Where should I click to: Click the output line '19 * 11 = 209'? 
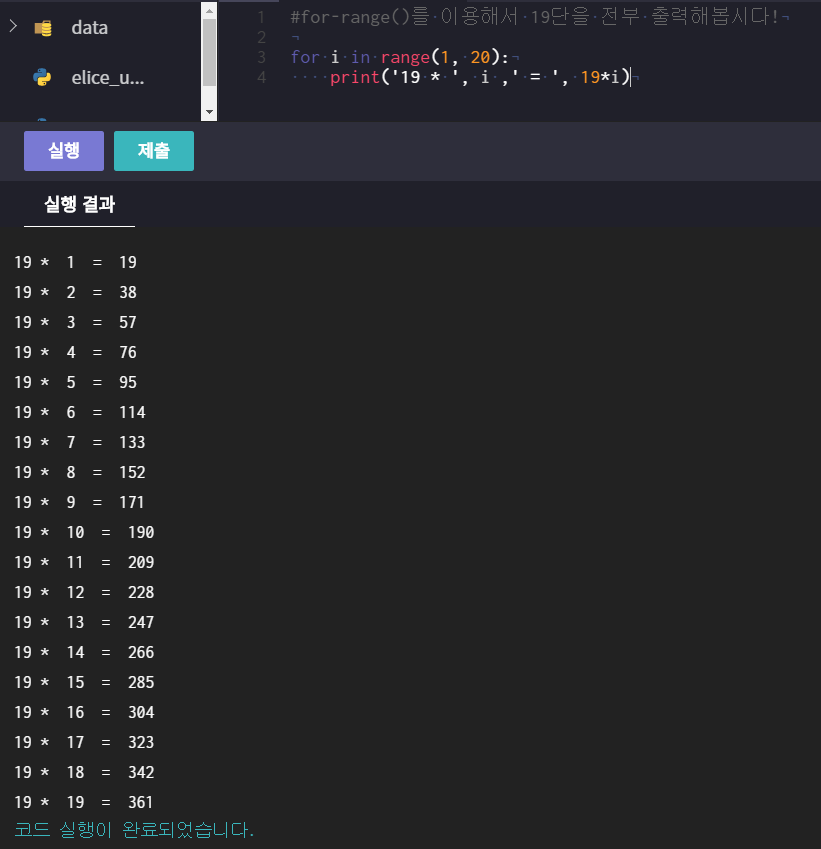pos(84,563)
